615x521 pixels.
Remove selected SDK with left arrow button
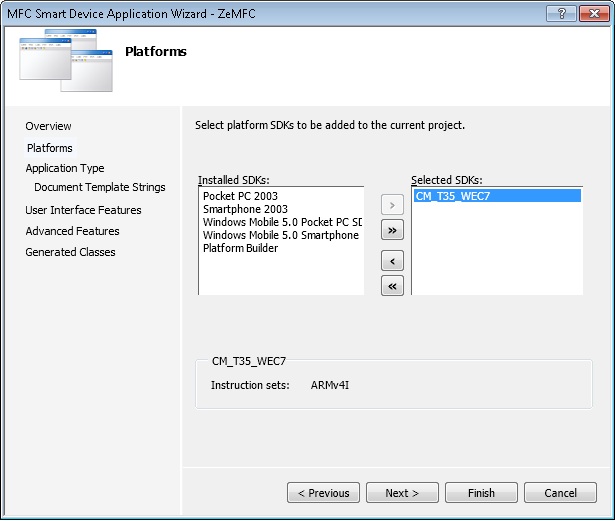coord(392,261)
